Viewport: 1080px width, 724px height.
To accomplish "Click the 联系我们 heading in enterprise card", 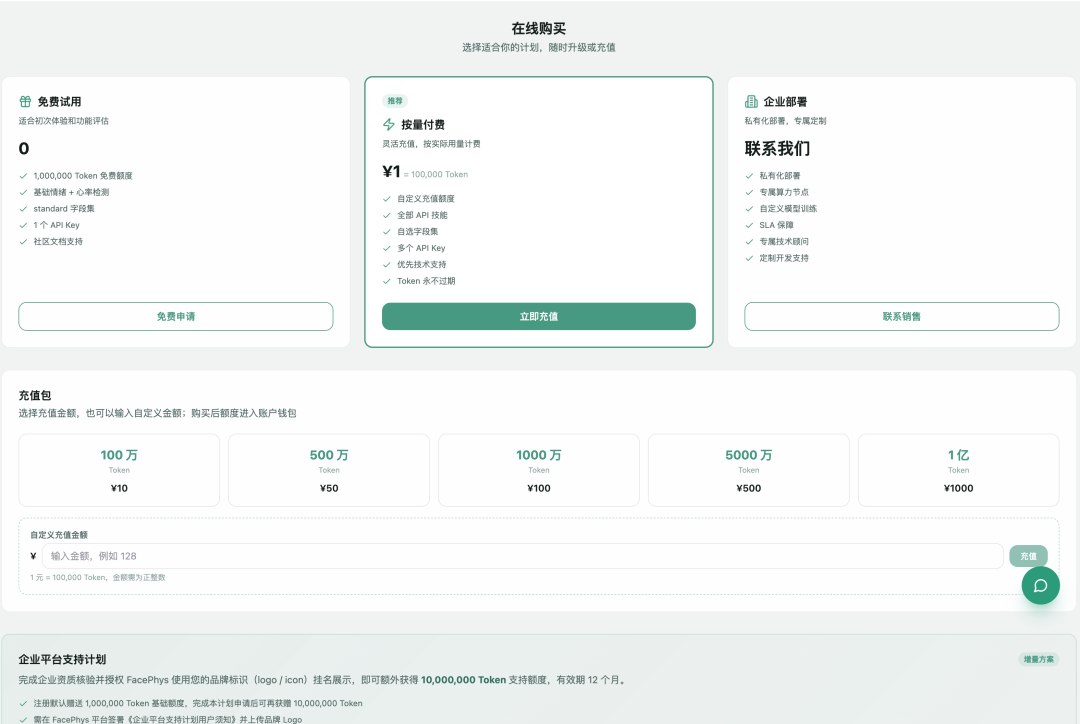I will (777, 148).
